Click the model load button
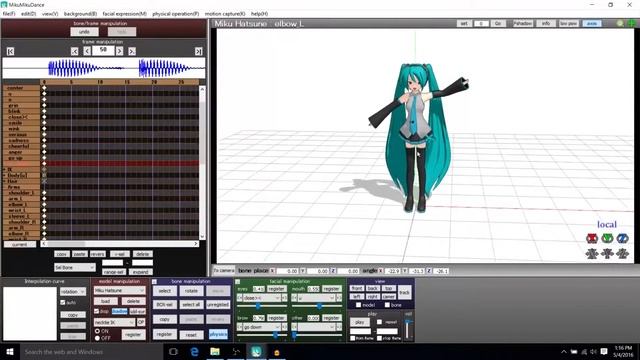The image size is (640, 360). tap(106, 301)
